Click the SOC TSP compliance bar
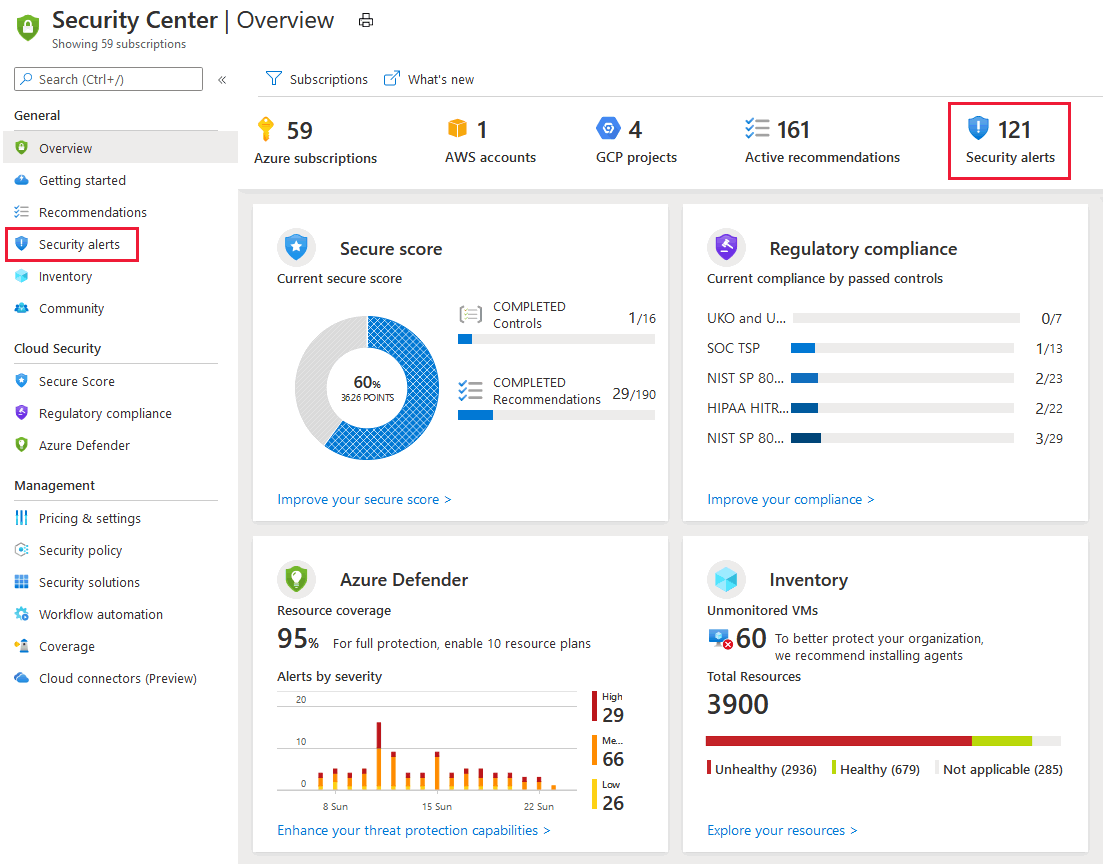 [x=903, y=348]
